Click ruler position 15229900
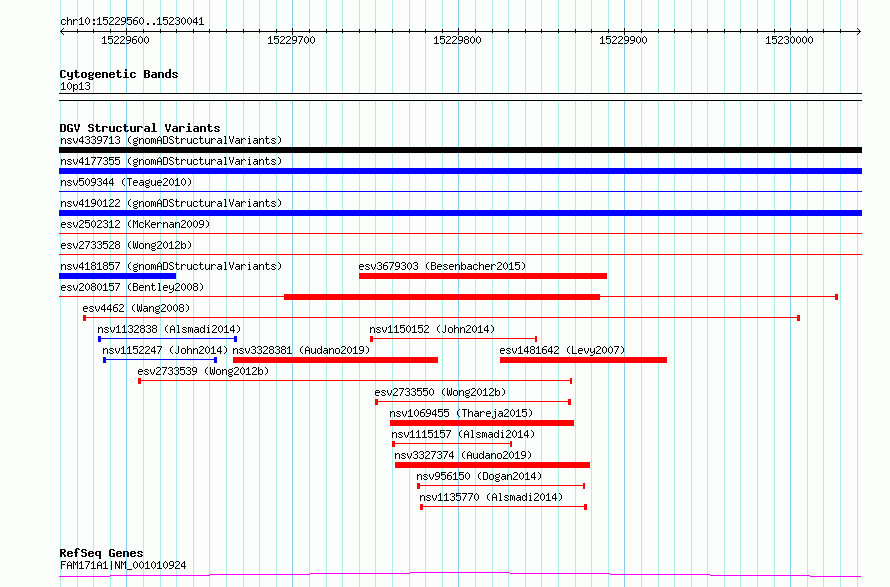Viewport: 890px width, 587px height. point(623,40)
